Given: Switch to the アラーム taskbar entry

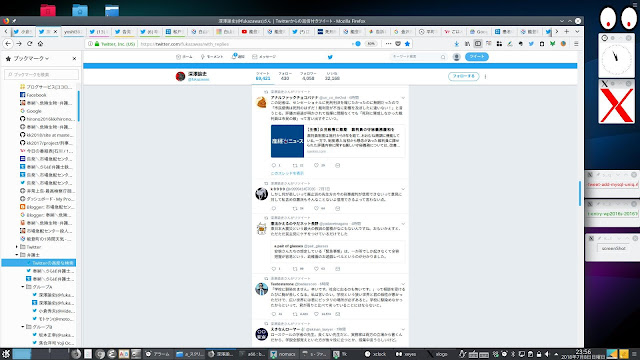Looking at the screenshot, I should pos(158,354).
